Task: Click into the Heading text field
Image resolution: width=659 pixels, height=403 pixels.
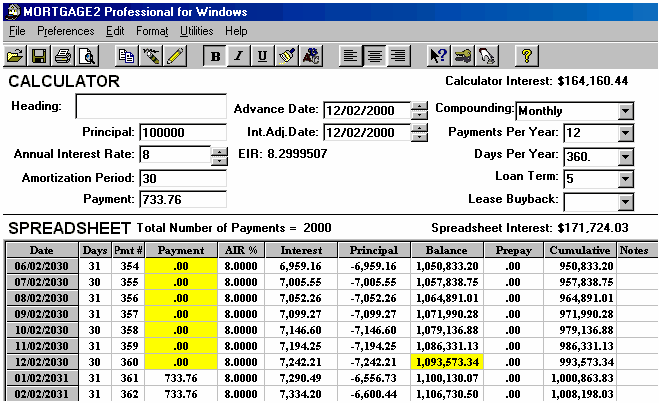Action: (151, 107)
